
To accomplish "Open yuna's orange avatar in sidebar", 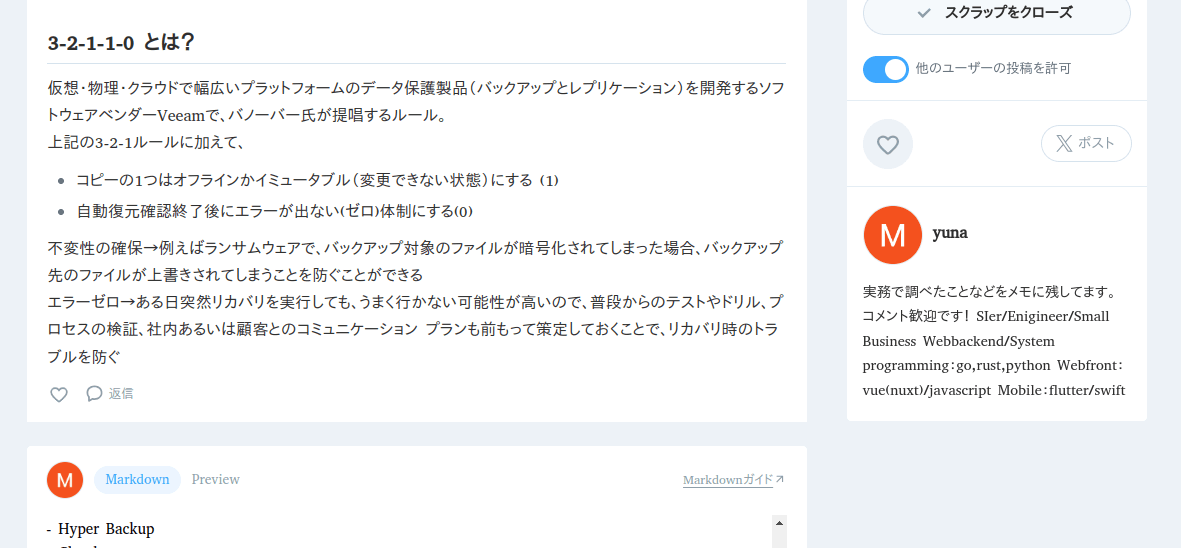I will pos(893,235).
